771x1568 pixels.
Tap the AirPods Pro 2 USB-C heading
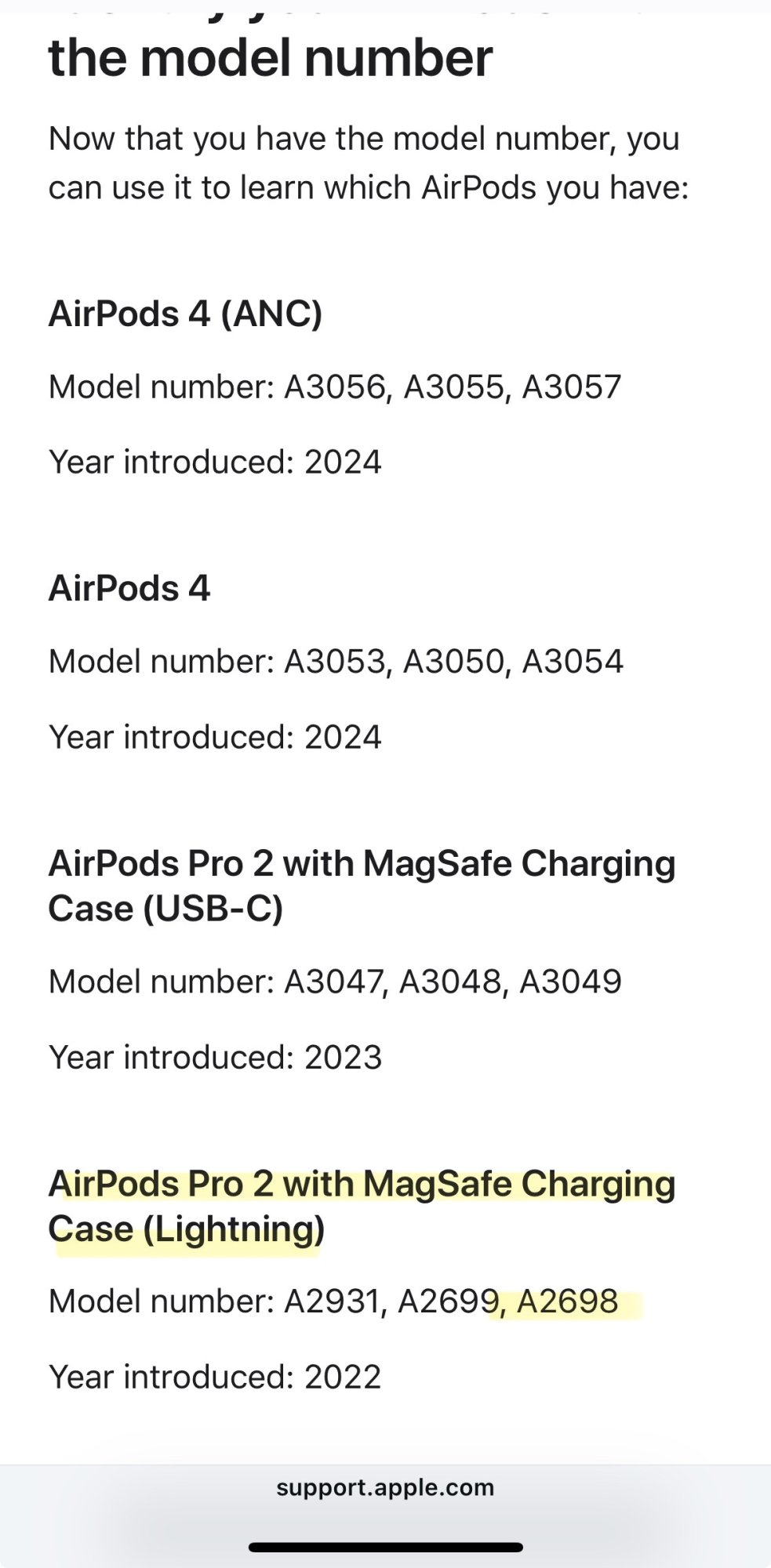click(361, 886)
